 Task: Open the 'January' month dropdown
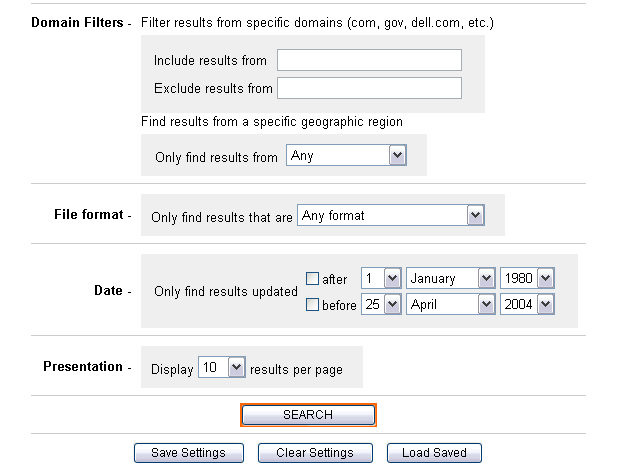pyautogui.click(x=451, y=279)
